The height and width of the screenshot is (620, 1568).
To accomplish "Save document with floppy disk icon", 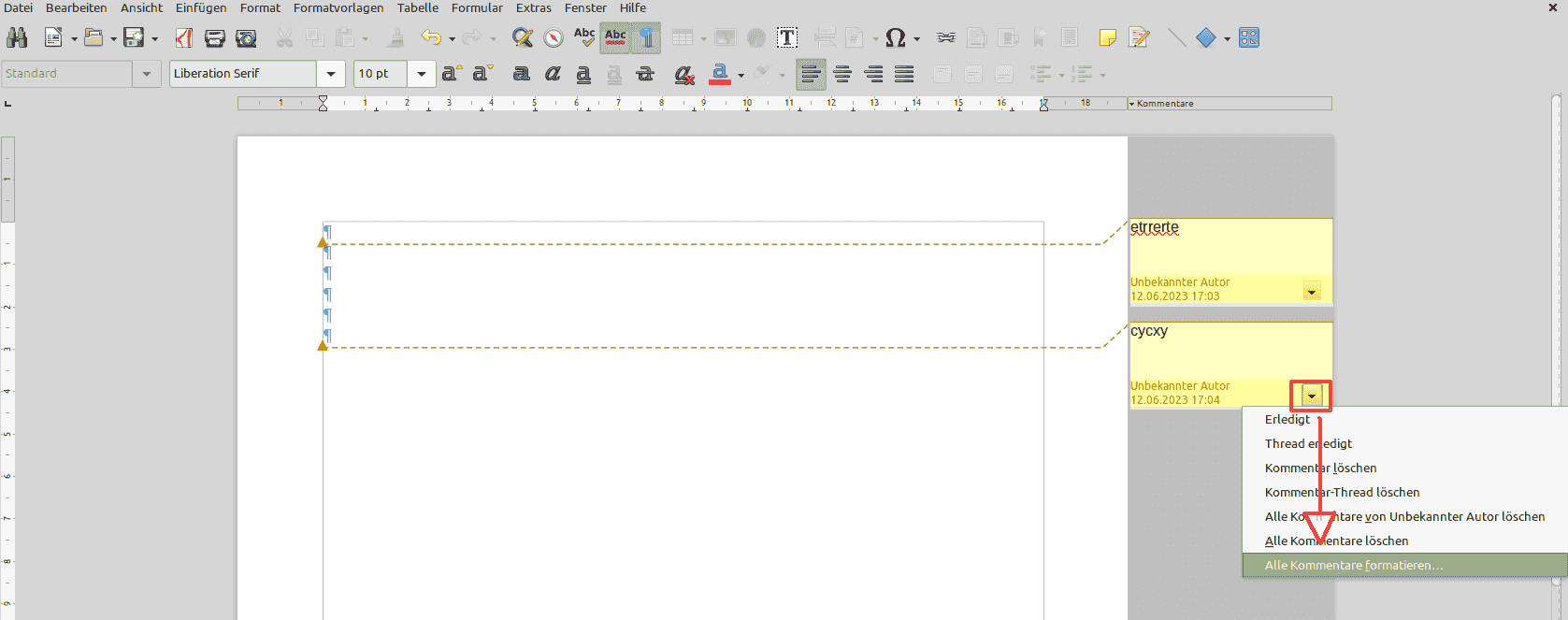I will coord(134,37).
